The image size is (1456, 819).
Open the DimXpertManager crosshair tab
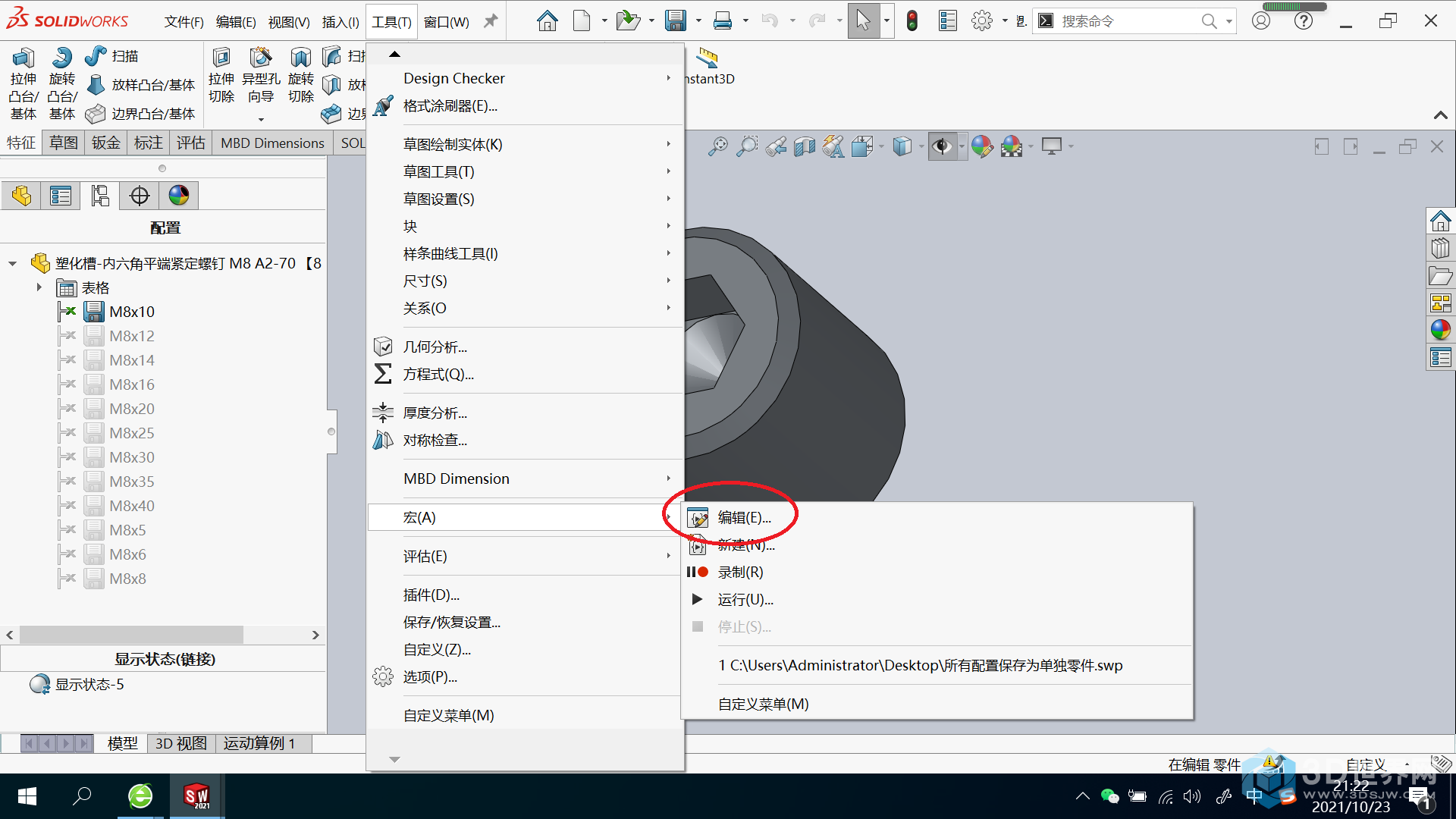140,196
